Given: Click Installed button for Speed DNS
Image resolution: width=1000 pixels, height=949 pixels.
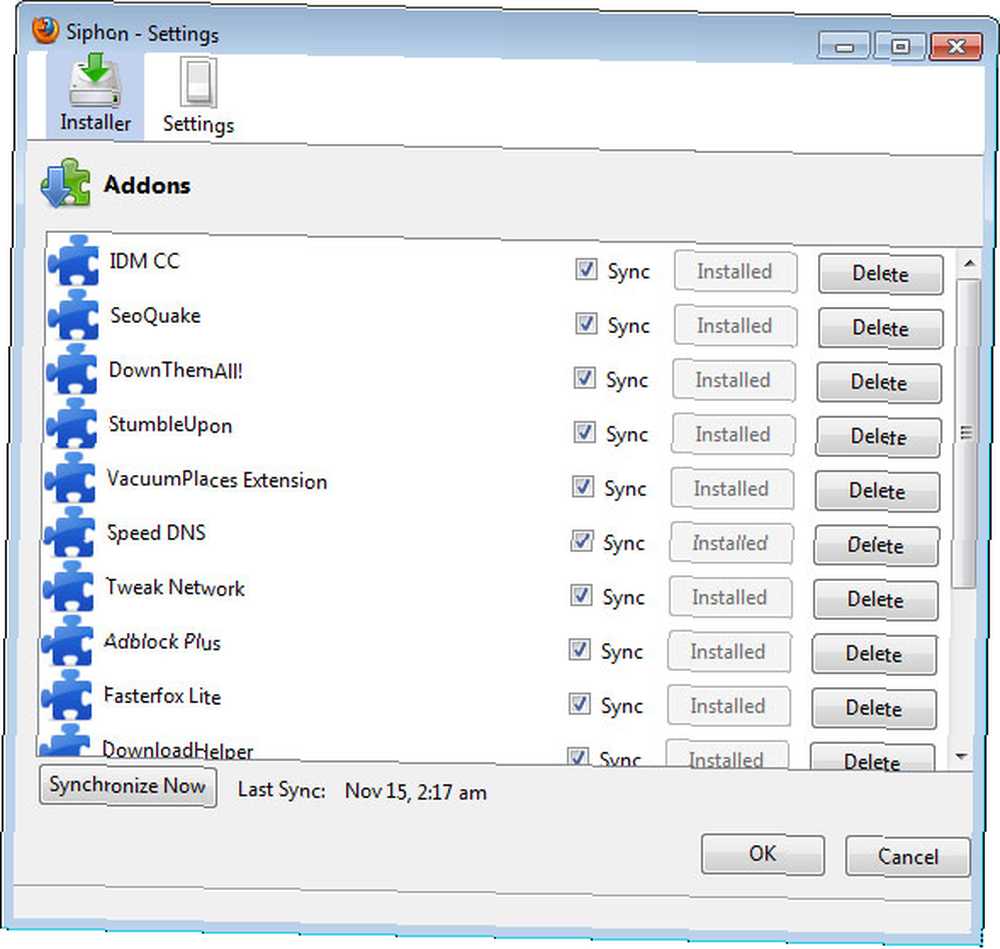Looking at the screenshot, I should [x=731, y=544].
